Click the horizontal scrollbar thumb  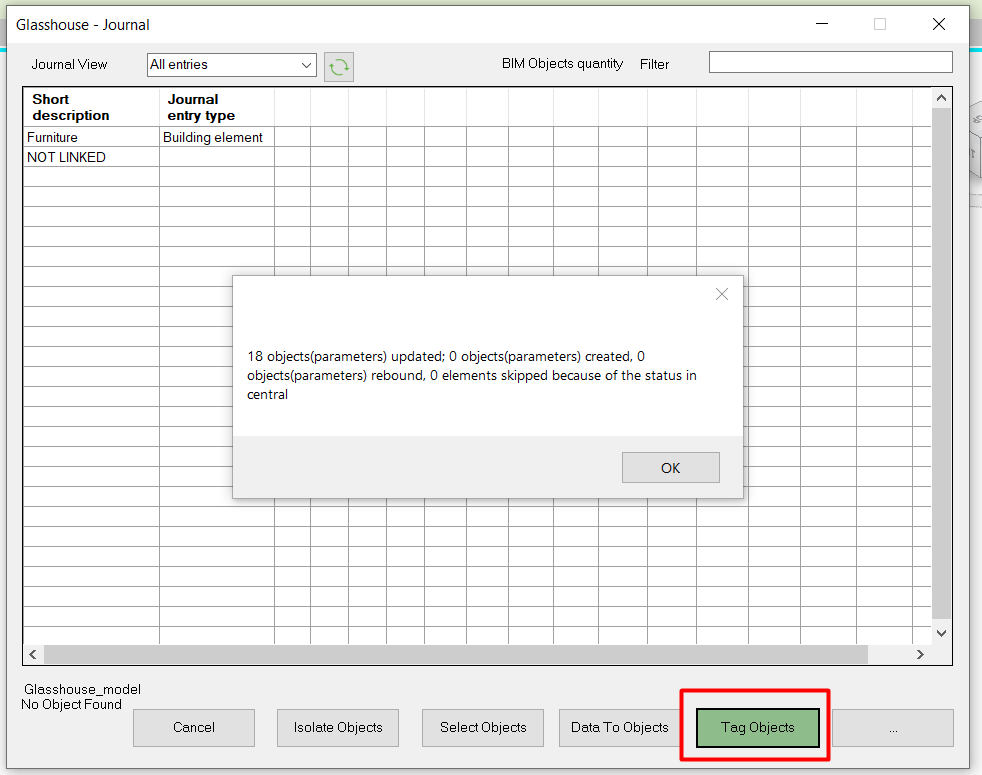tap(456, 654)
